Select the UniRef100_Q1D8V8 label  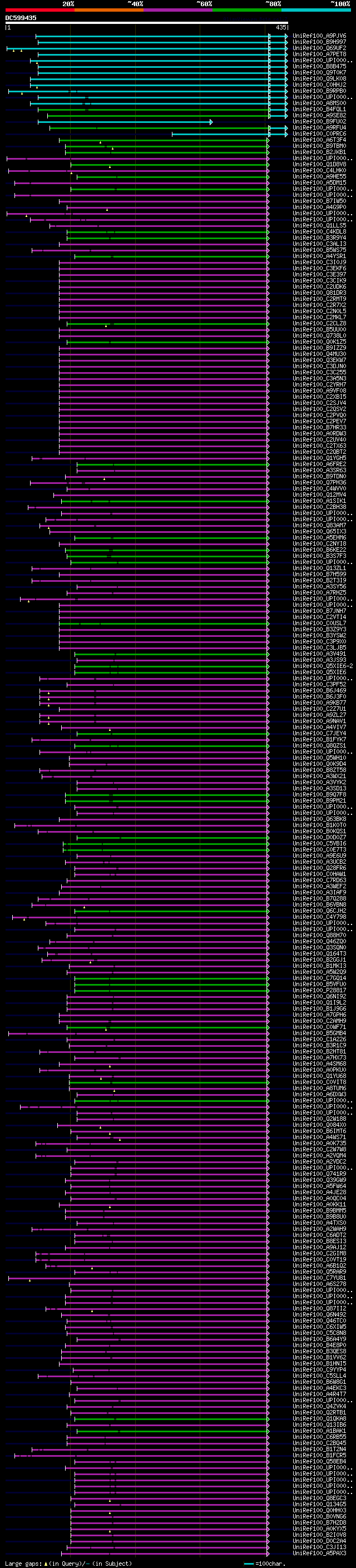pos(319,164)
